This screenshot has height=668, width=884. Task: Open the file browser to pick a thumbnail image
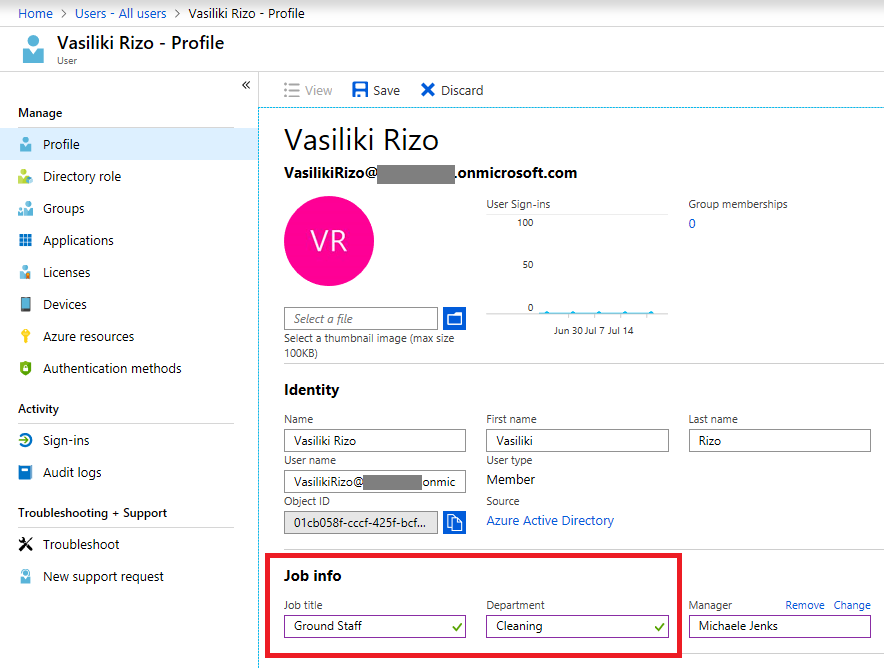[x=455, y=318]
